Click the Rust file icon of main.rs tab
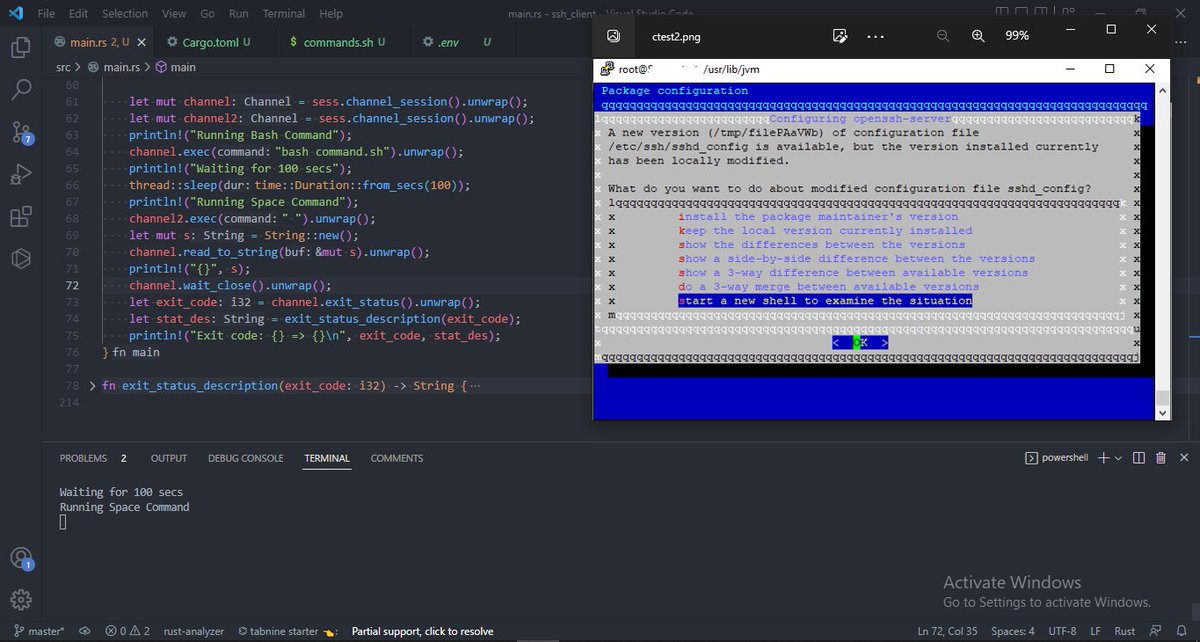1200x642 pixels. [x=60, y=42]
